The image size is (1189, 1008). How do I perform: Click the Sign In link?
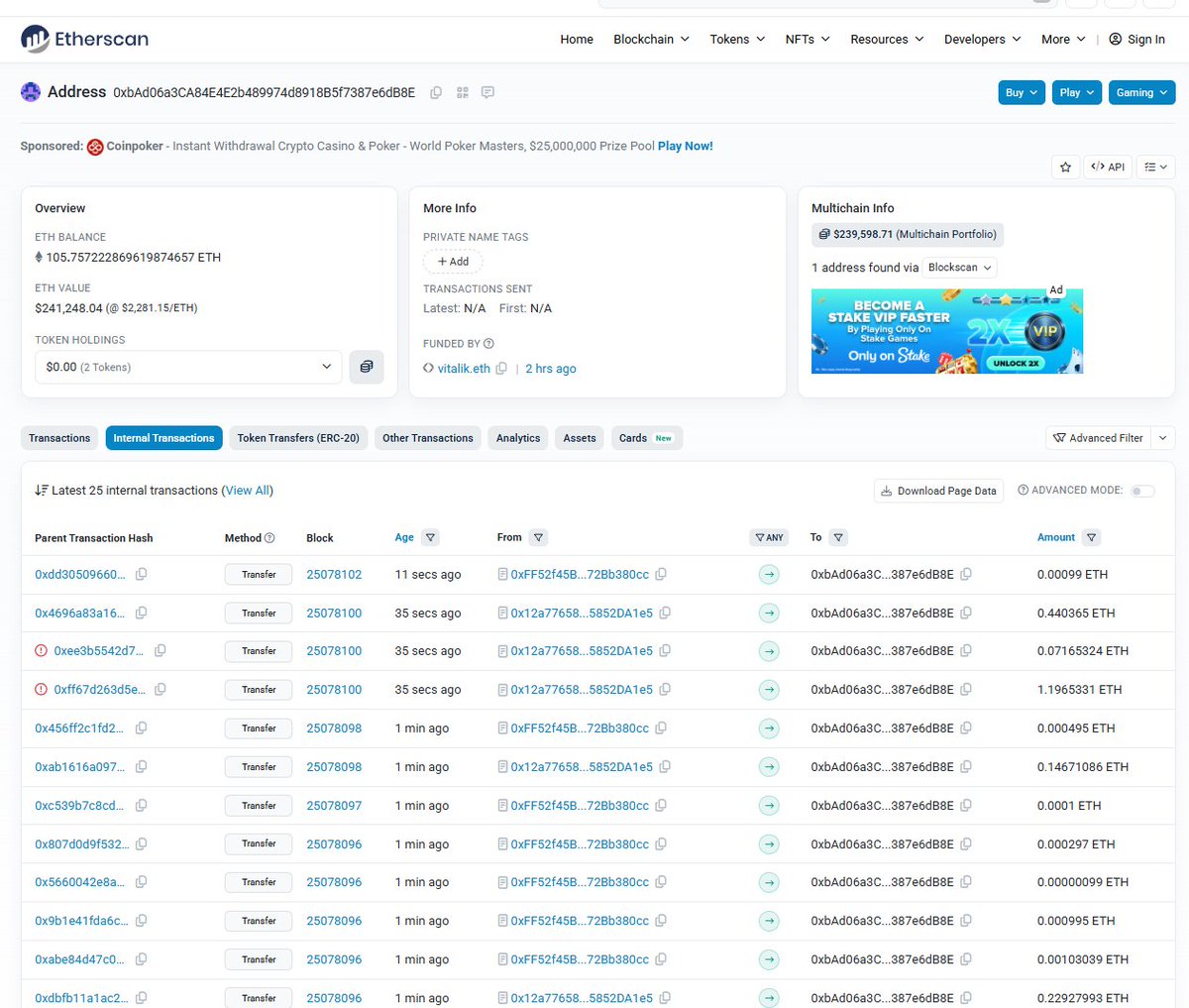tap(1137, 40)
